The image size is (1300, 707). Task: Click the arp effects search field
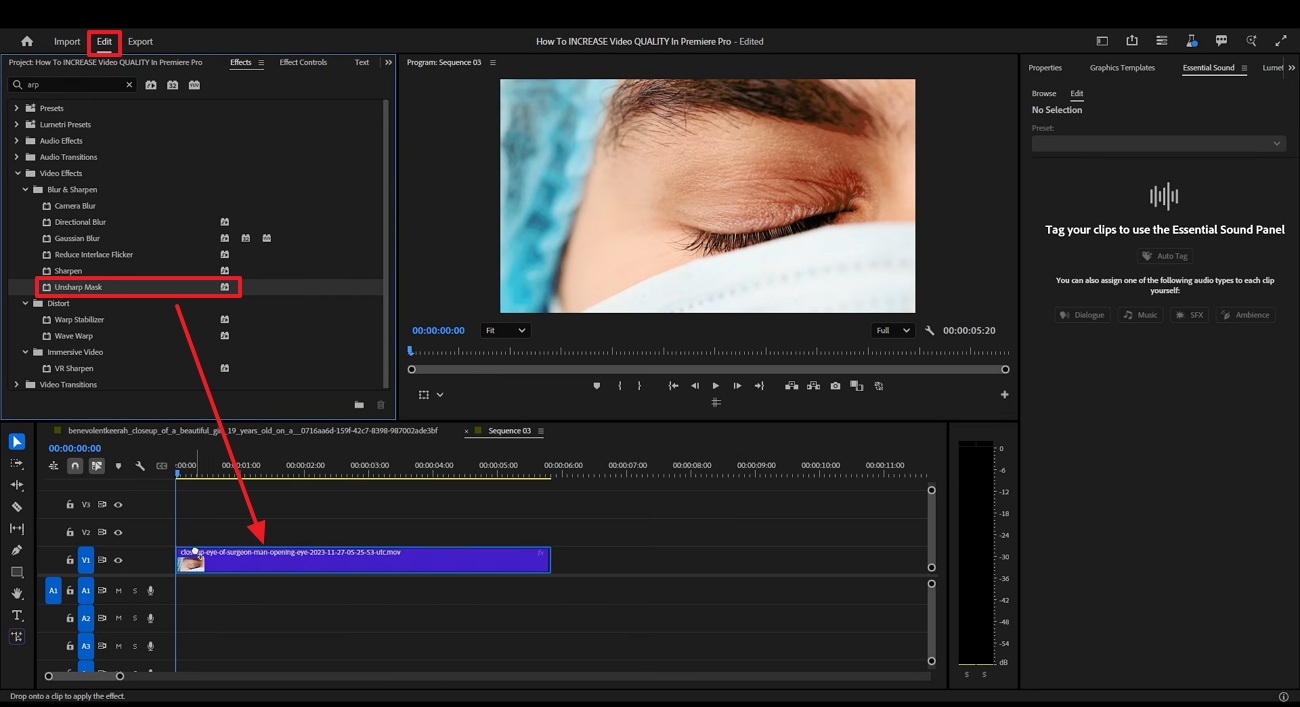(x=73, y=85)
